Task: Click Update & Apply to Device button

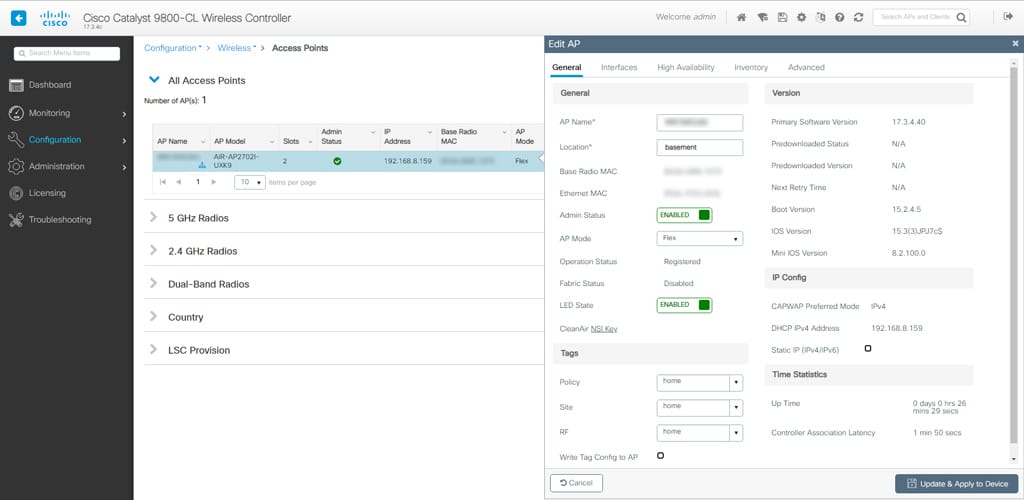Action: (957, 484)
